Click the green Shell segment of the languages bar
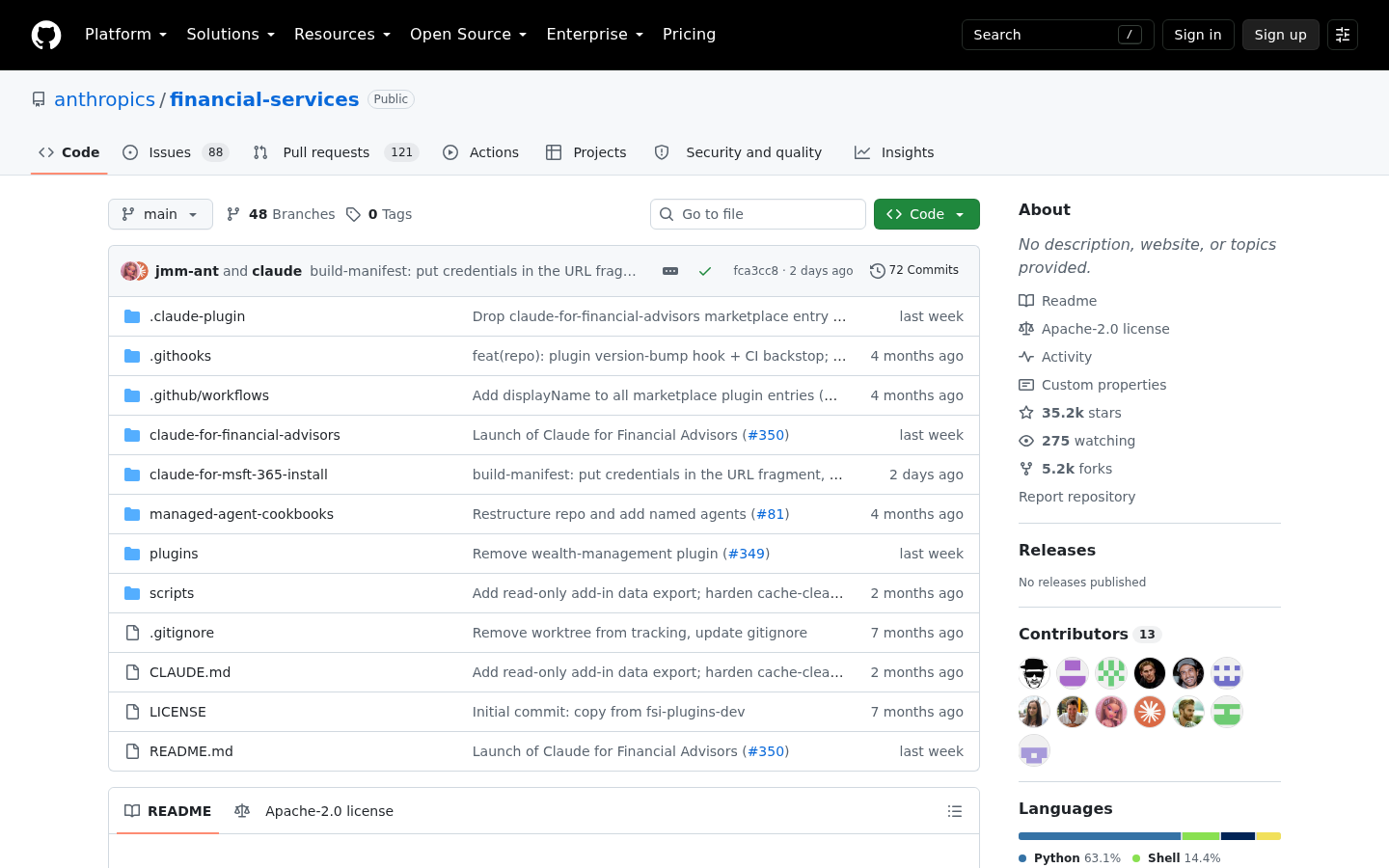Screen dimensions: 1389x868 click(x=1201, y=836)
